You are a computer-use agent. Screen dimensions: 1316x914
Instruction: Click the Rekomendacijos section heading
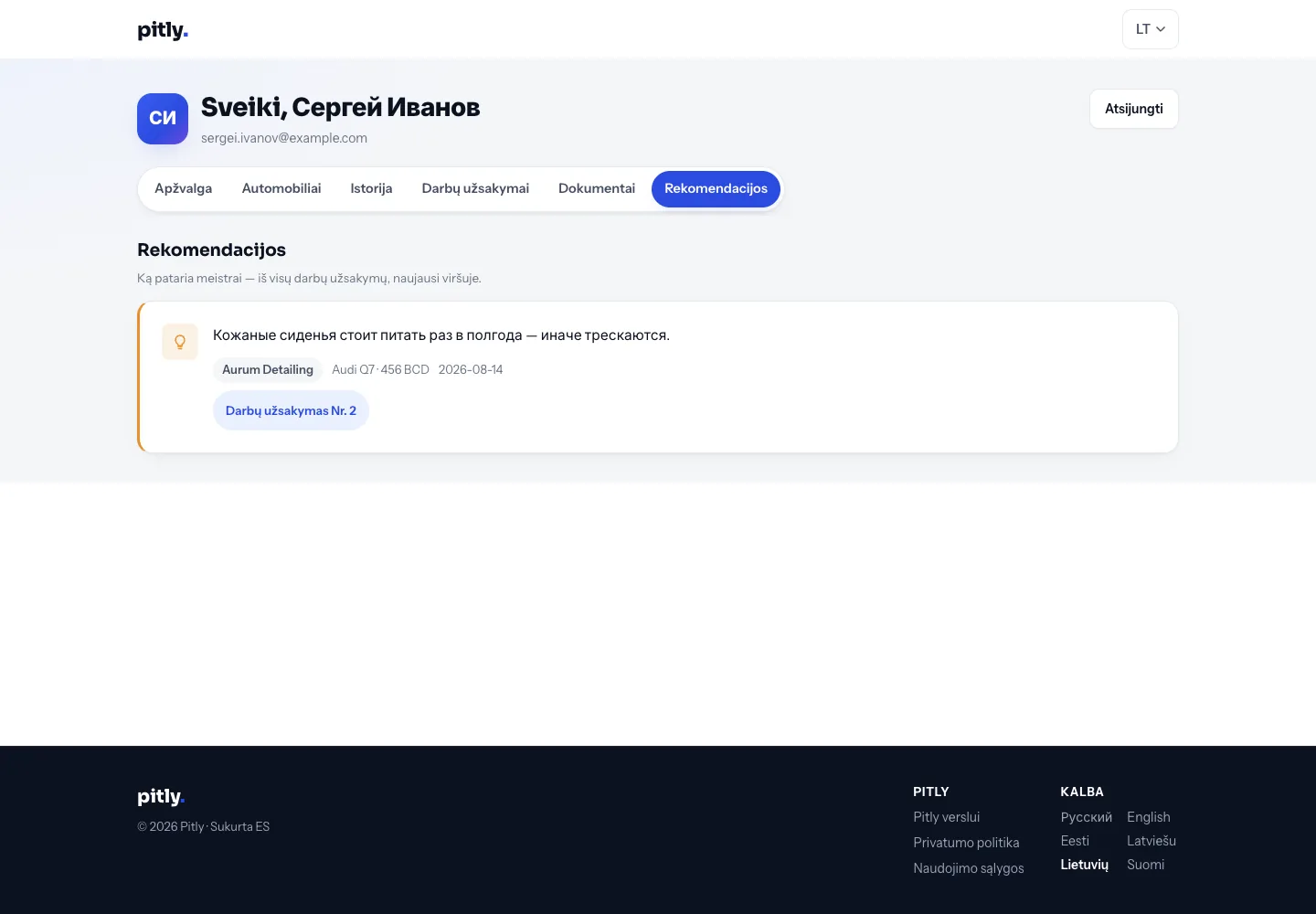(211, 250)
